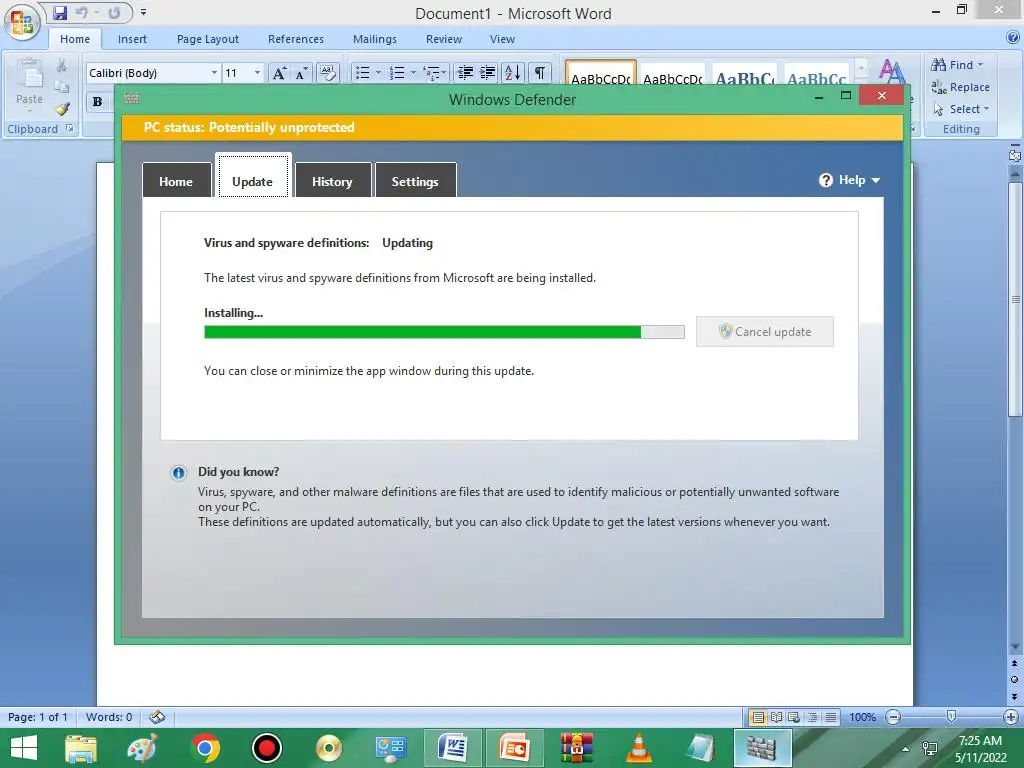Go to Windows Defender Home tab

point(176,180)
